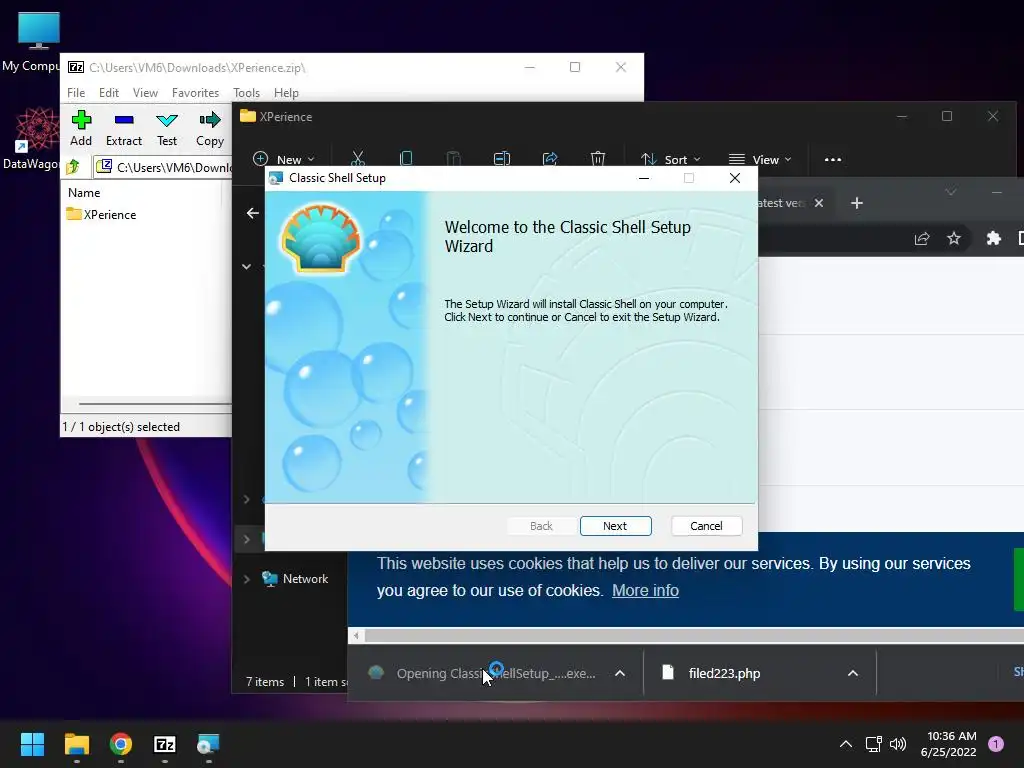Open the clock and date 10:36 AM

click(949, 744)
